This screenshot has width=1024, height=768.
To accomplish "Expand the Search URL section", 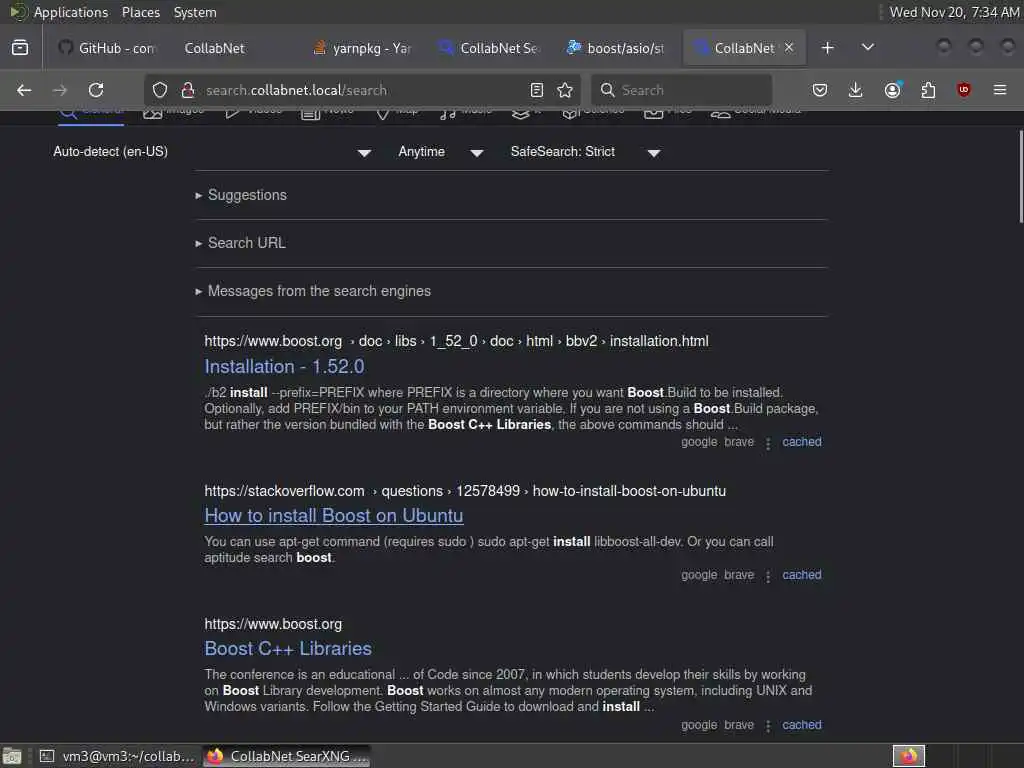I will (x=246, y=243).
